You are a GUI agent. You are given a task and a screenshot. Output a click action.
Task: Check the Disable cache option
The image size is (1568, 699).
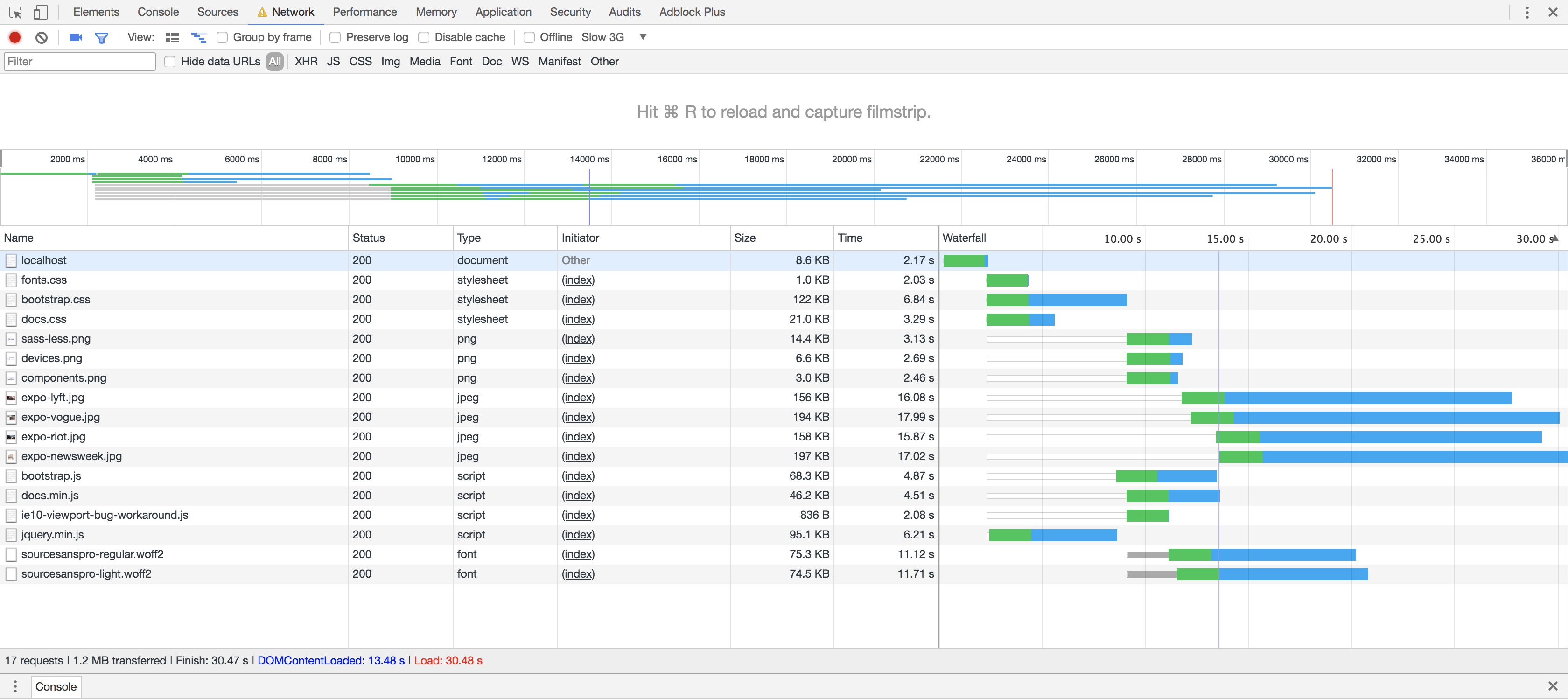coord(424,37)
